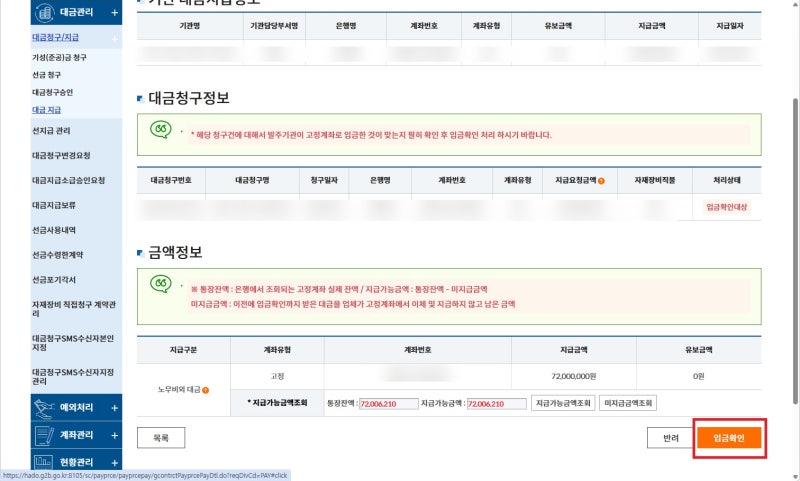Open 선금사용내역 page

54,230
